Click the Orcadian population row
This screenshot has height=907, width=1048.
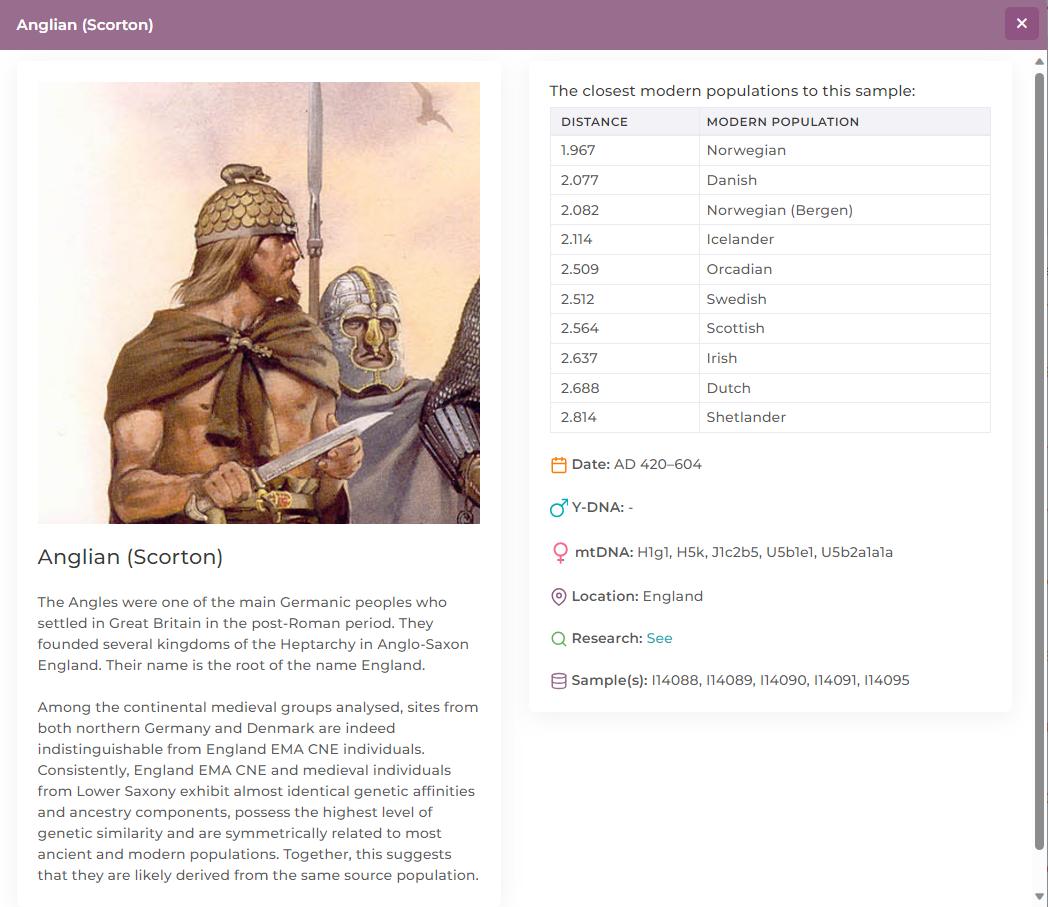[770, 269]
